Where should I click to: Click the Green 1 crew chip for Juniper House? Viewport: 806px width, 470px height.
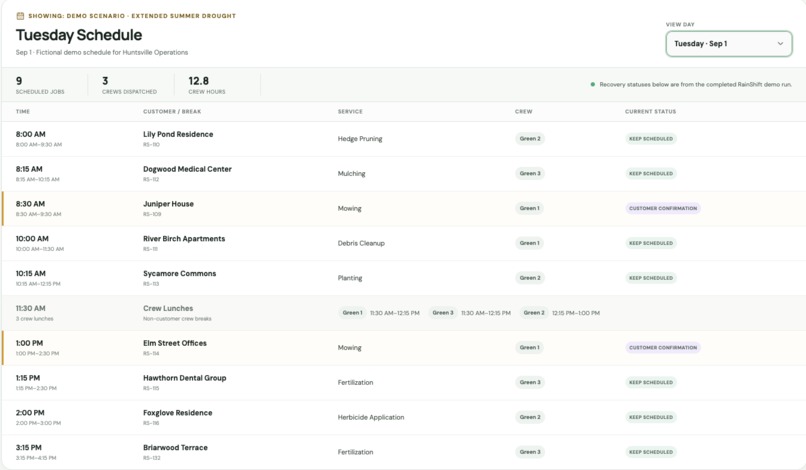[x=529, y=208]
